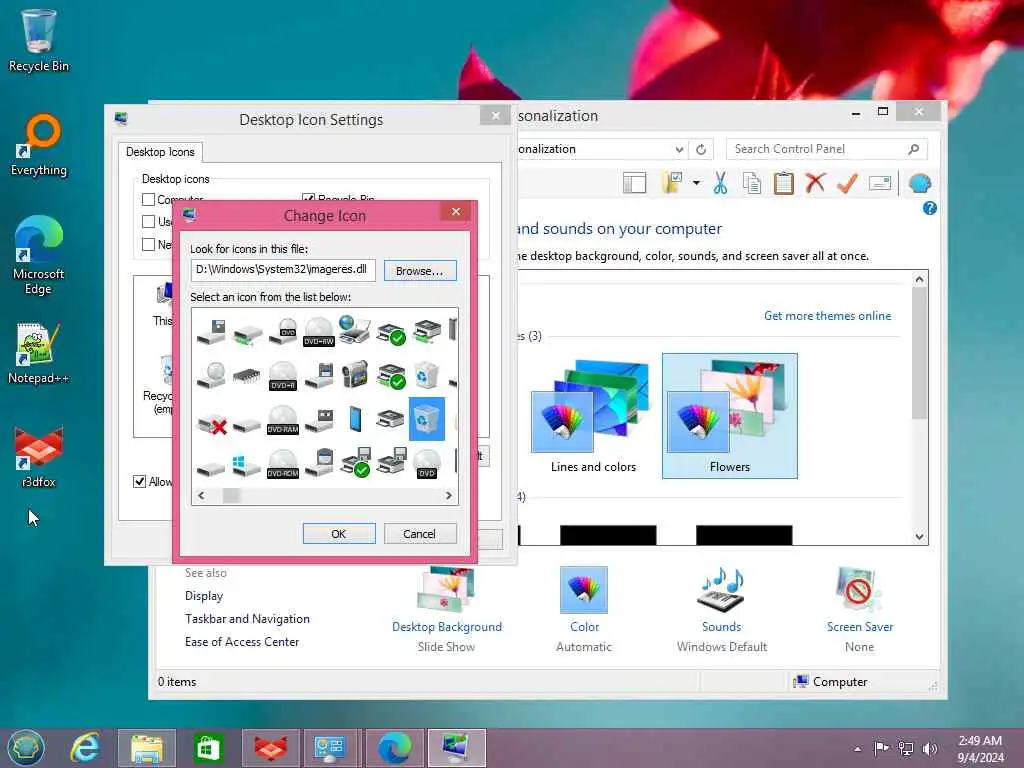Open the blue Help question mark
Image resolution: width=1024 pixels, height=768 pixels.
click(x=929, y=208)
